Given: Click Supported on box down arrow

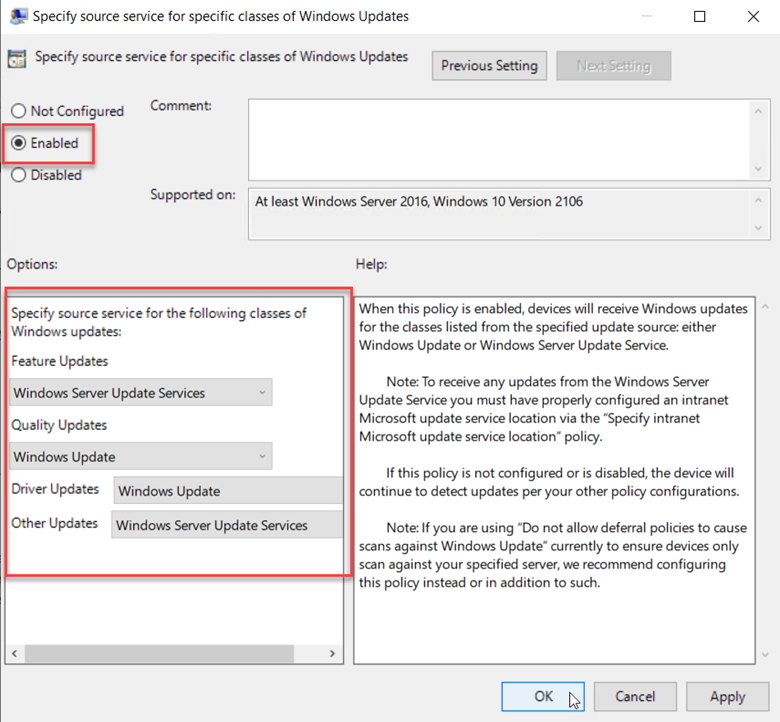Looking at the screenshot, I should (758, 228).
